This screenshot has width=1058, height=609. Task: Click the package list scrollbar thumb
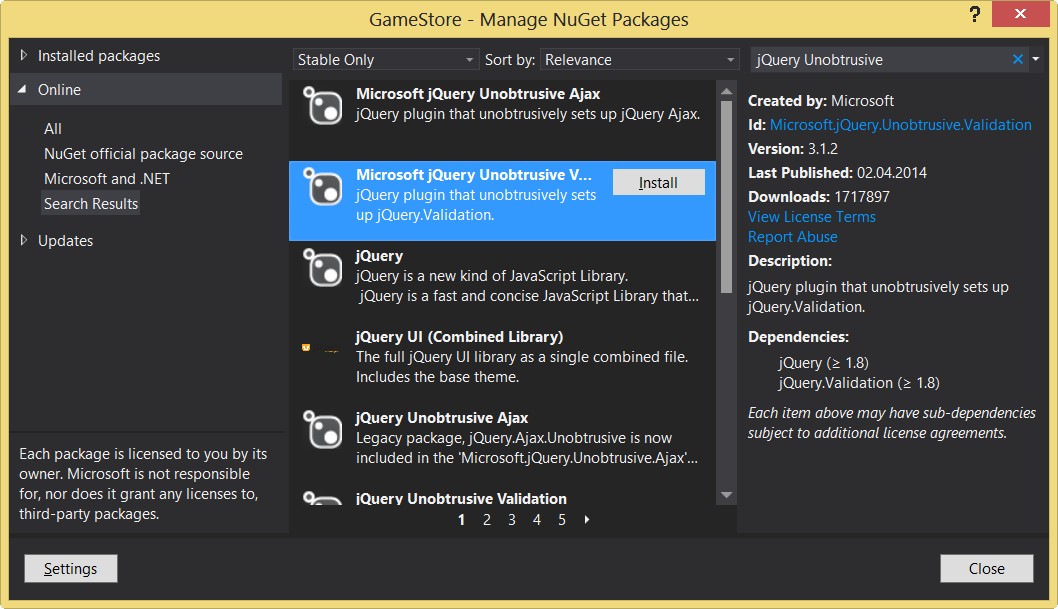click(726, 197)
